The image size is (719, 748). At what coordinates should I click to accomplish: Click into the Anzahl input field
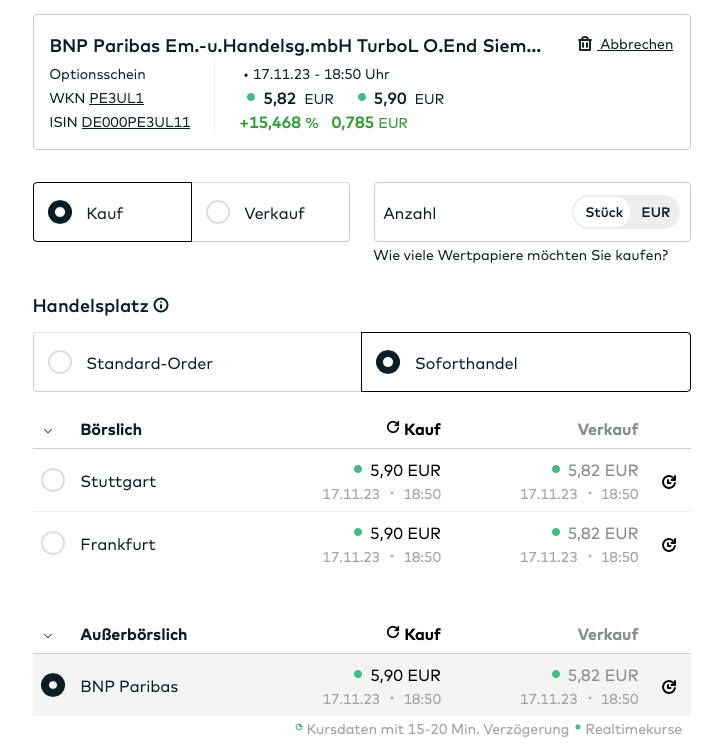click(x=470, y=212)
